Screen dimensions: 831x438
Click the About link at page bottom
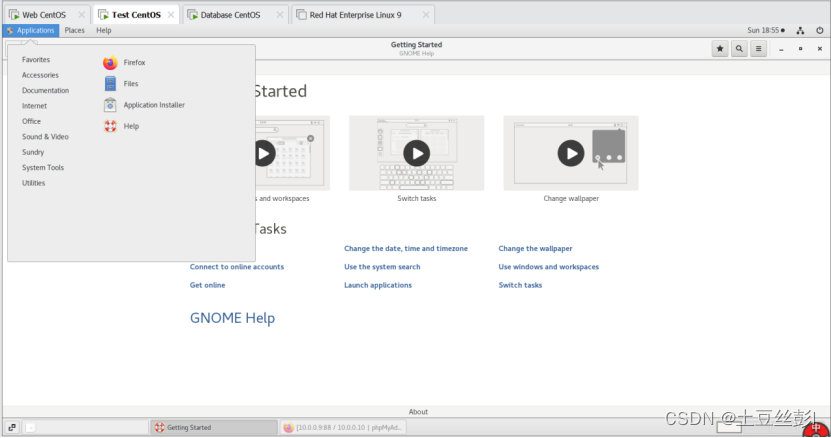click(418, 412)
